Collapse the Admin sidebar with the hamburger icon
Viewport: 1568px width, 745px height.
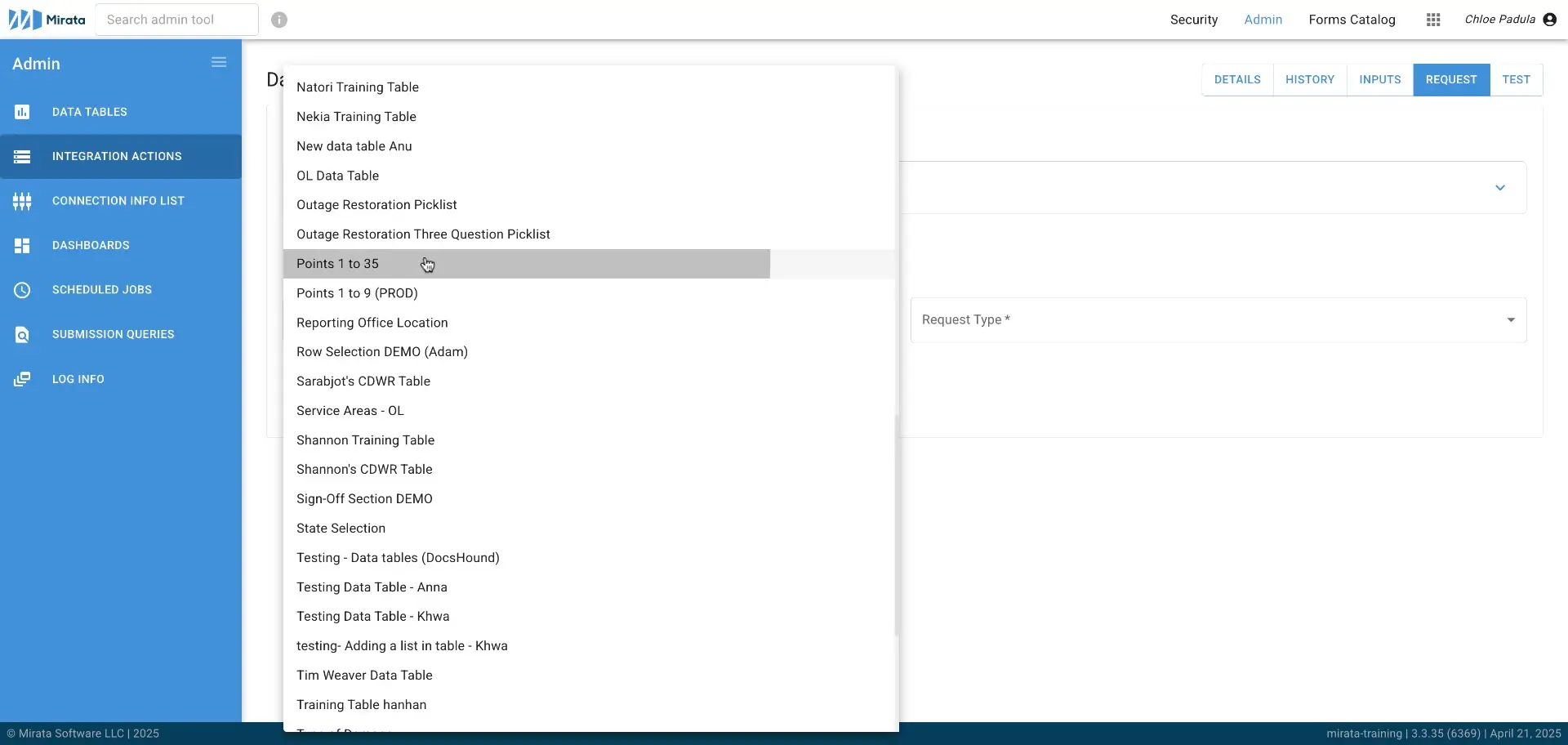tap(218, 62)
